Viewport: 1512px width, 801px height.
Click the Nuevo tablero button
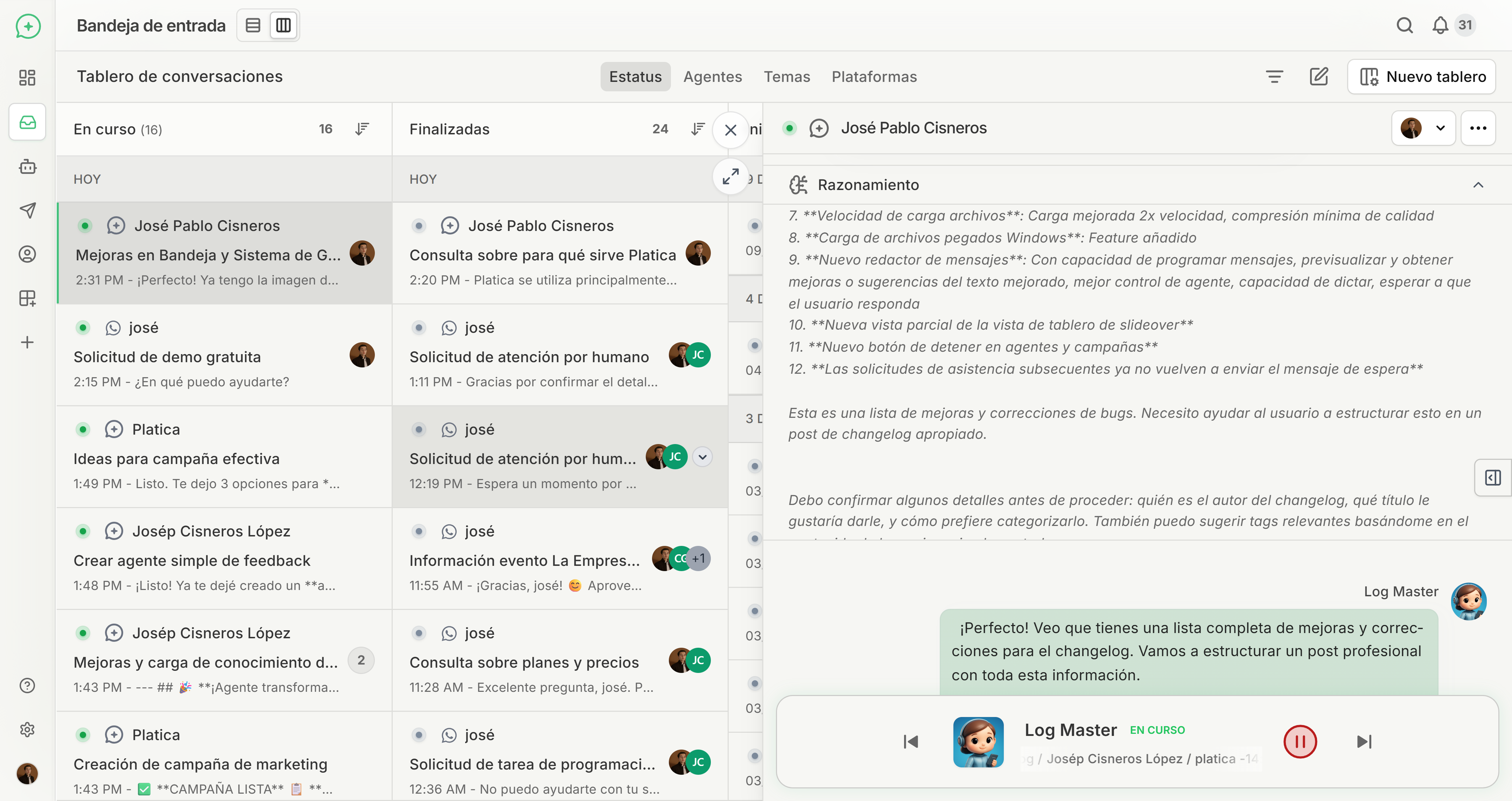tap(1421, 76)
